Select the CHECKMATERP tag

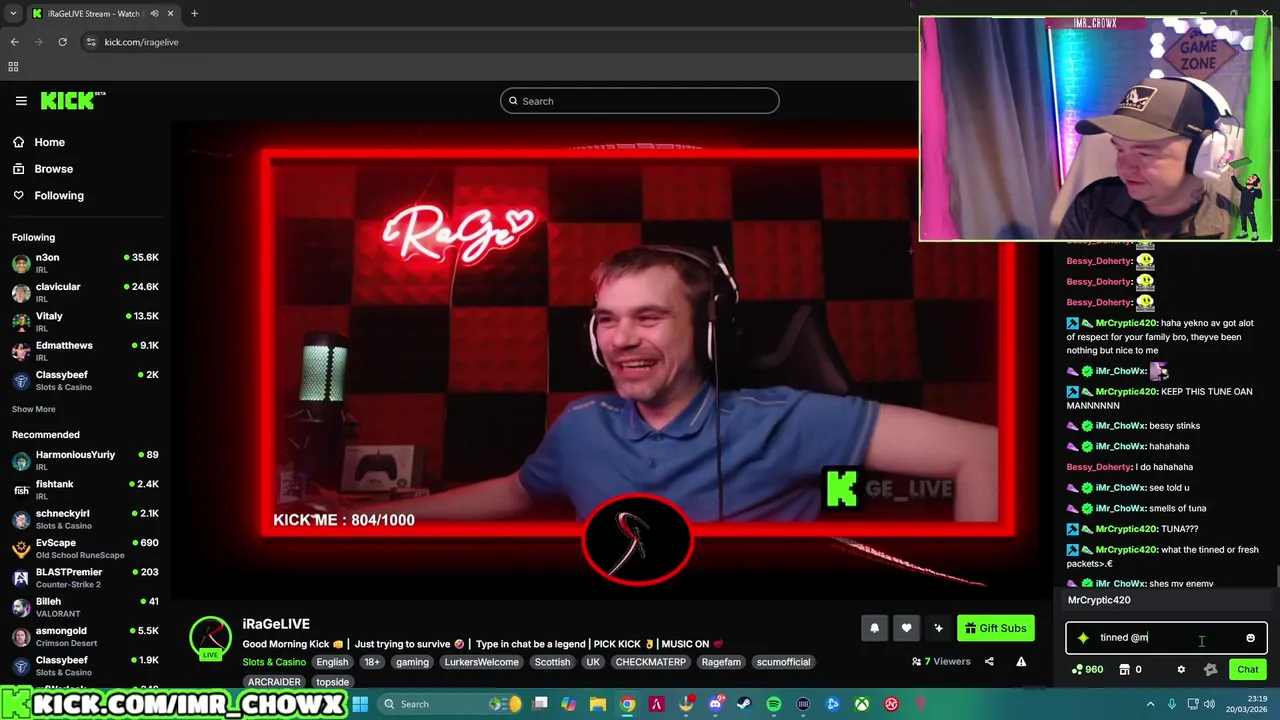pyautogui.click(x=651, y=662)
